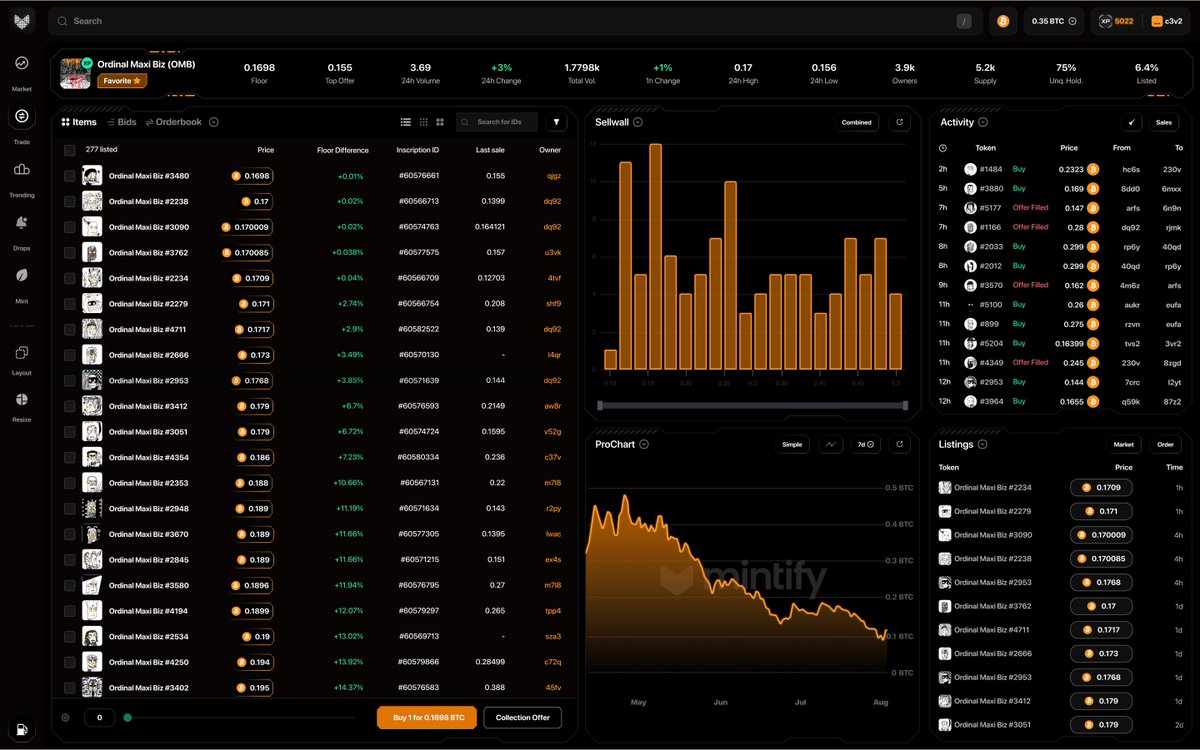
Task: Click the Bitcoin network icon in header
Action: (x=1003, y=21)
